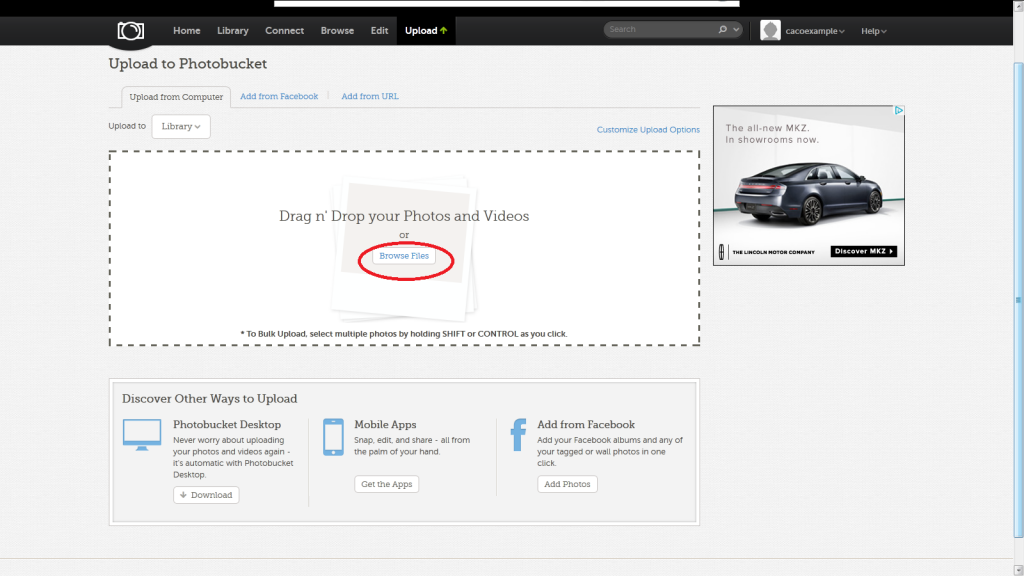
Task: Click the Facebook logo icon
Action: click(x=518, y=436)
